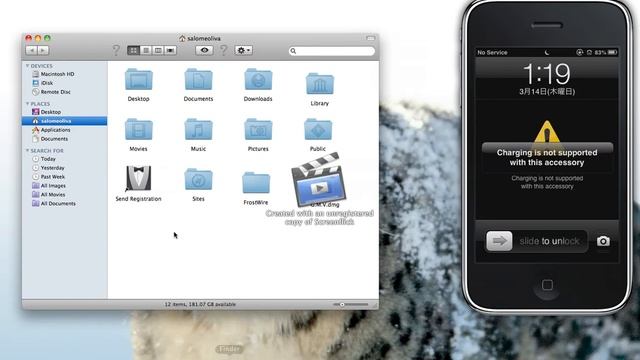This screenshot has width=640, height=360.
Task: Click in the Finder search field
Action: tap(332, 51)
